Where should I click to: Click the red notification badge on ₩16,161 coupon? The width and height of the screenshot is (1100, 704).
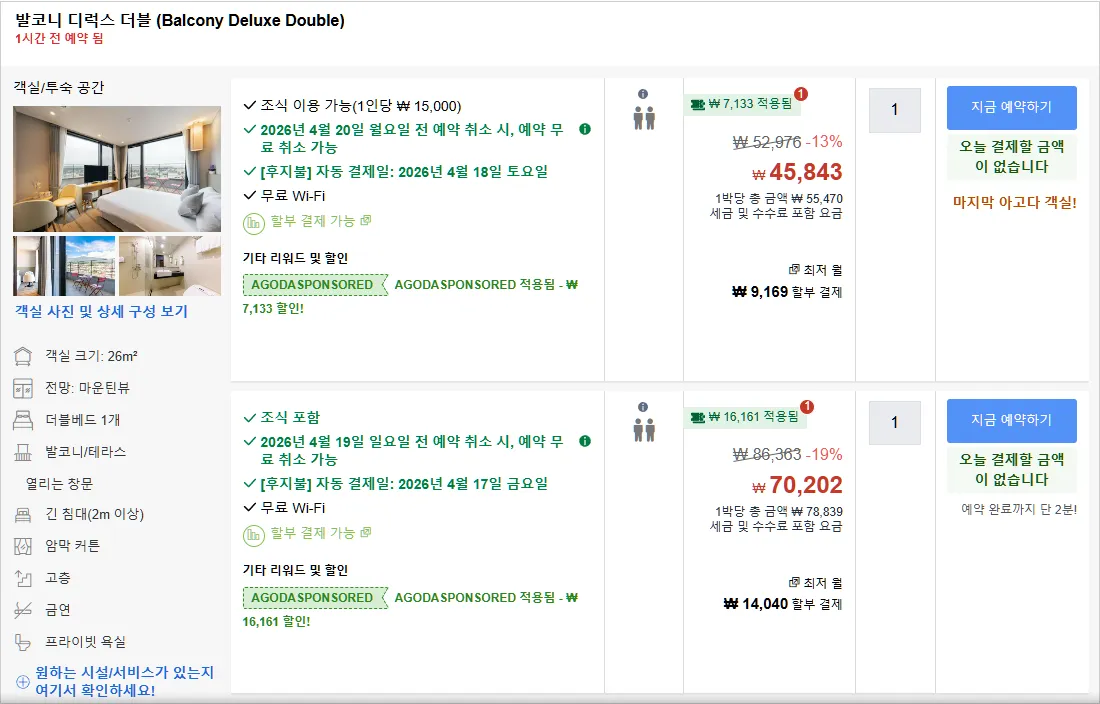[x=807, y=407]
